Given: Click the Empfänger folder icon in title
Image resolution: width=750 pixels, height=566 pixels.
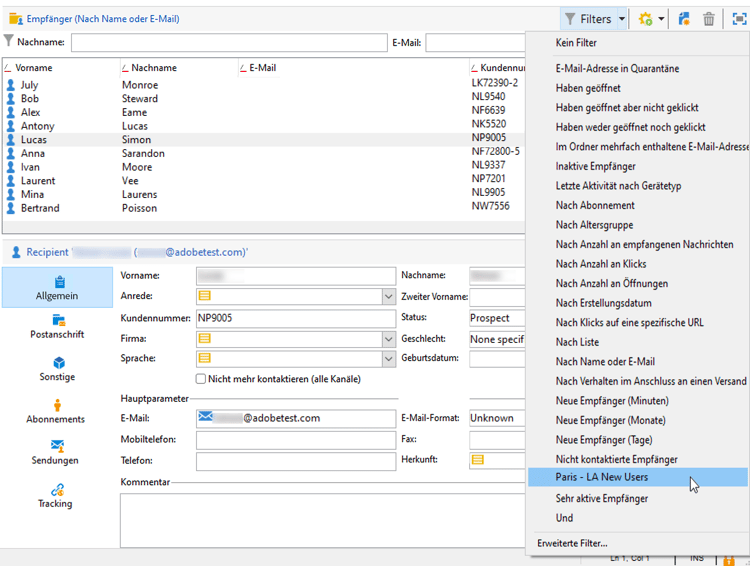Looking at the screenshot, I should coord(16,19).
